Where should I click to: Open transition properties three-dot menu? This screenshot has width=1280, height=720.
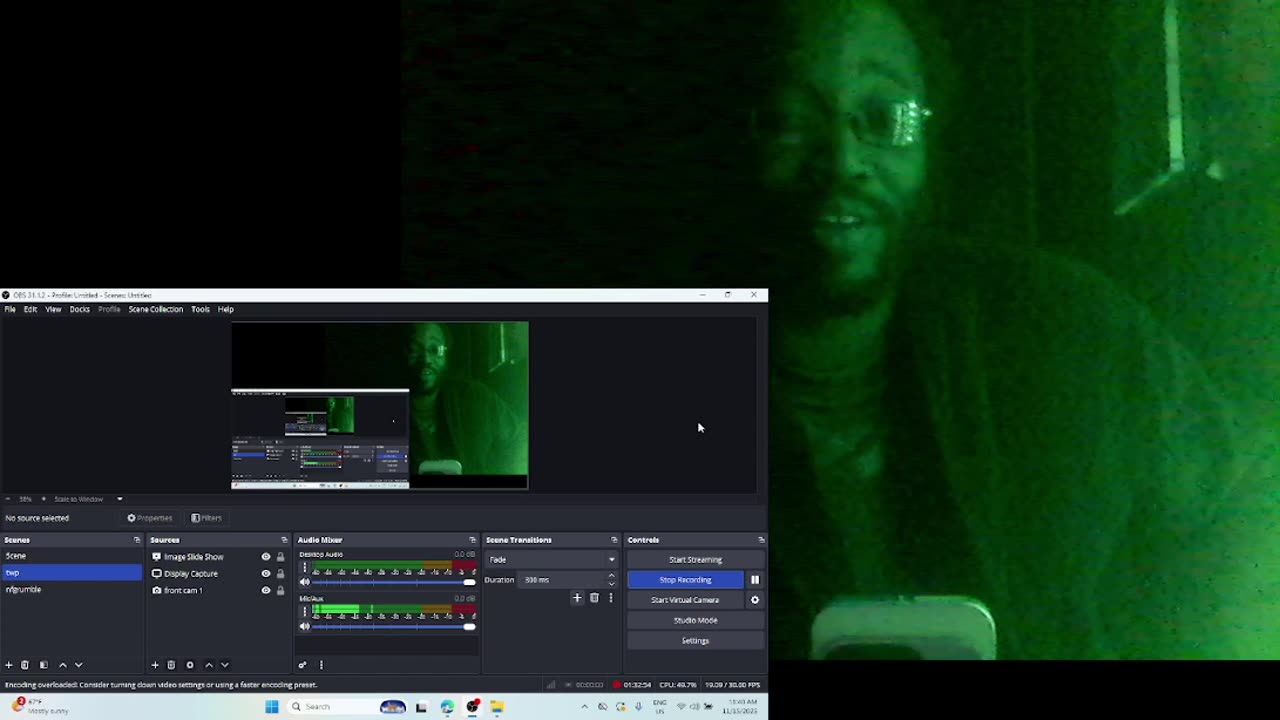tap(610, 598)
